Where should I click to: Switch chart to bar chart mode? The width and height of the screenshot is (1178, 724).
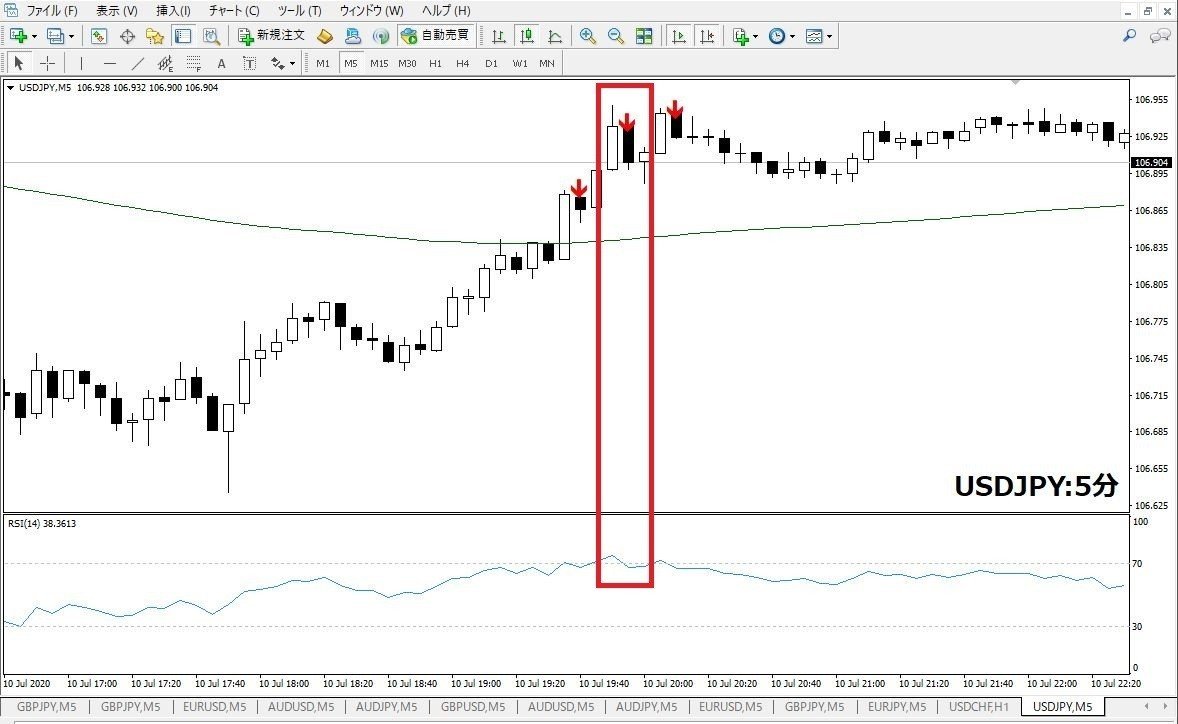[x=498, y=35]
